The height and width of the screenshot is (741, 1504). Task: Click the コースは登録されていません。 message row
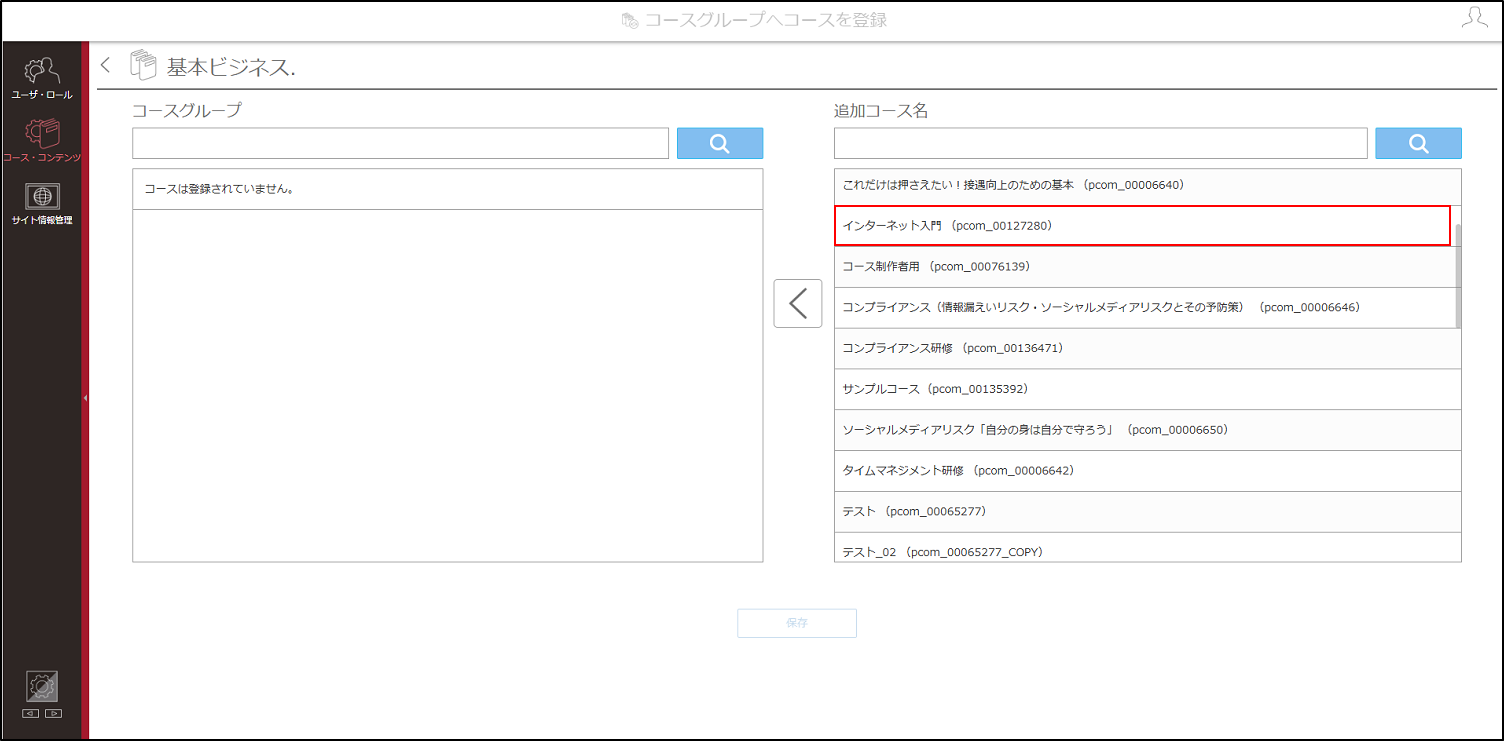pos(447,189)
